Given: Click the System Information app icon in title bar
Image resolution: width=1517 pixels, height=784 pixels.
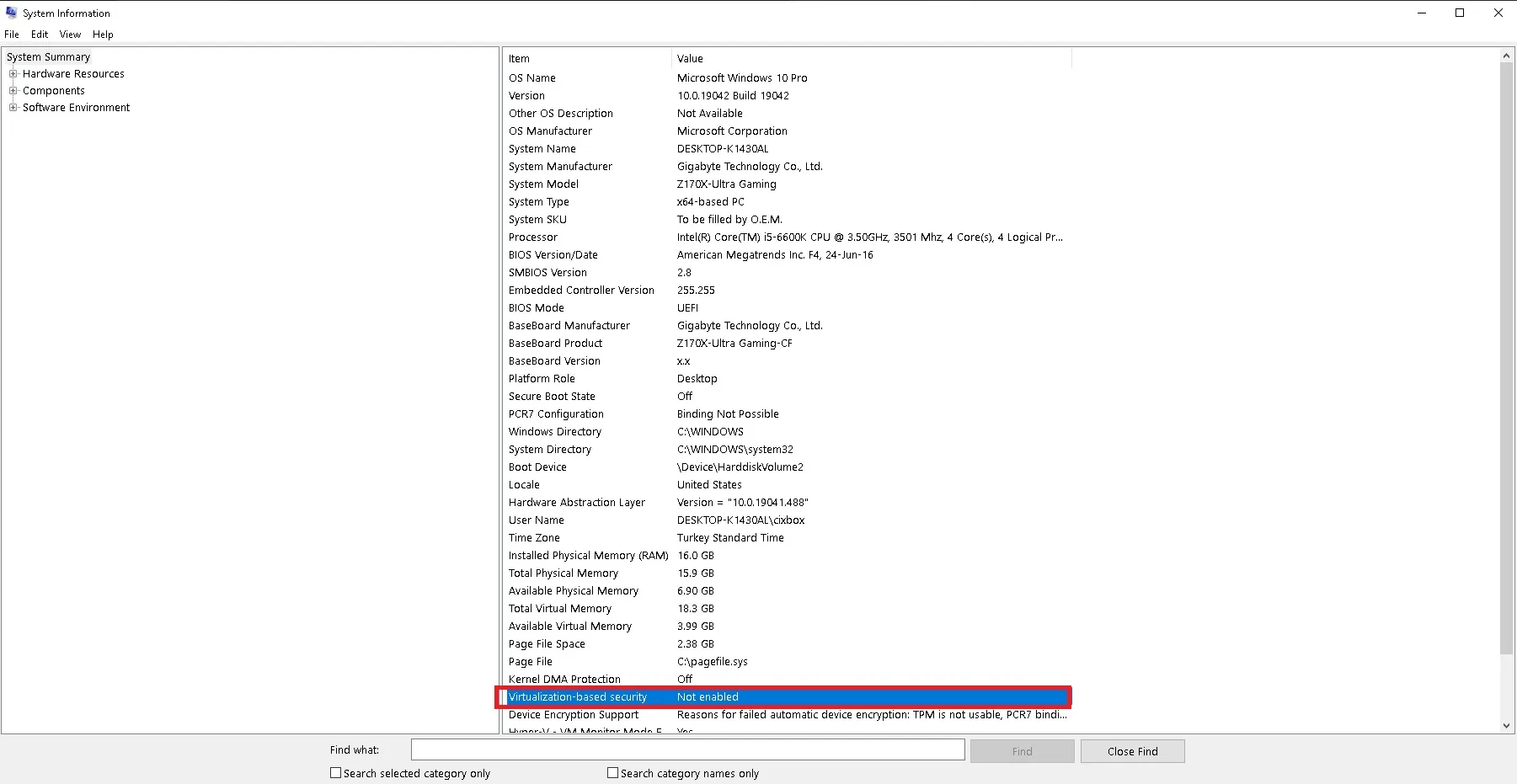Looking at the screenshot, I should point(11,13).
